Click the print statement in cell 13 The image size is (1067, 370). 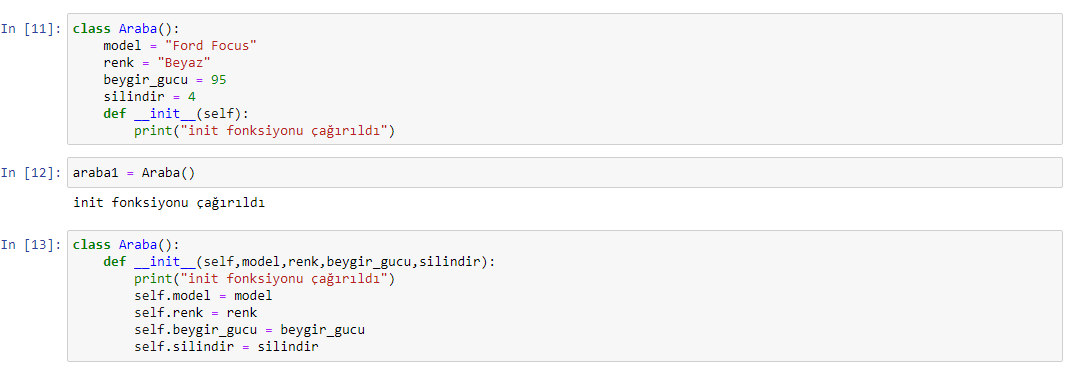[x=265, y=279]
